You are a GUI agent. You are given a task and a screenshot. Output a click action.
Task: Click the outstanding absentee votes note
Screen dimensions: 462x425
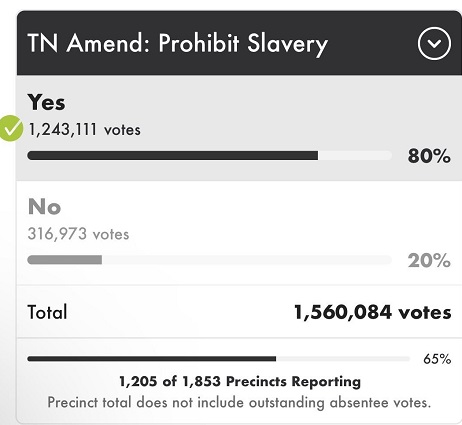[x=239, y=402]
